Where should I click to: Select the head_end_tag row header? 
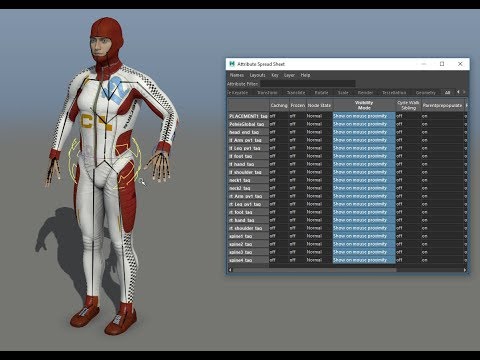(248, 132)
